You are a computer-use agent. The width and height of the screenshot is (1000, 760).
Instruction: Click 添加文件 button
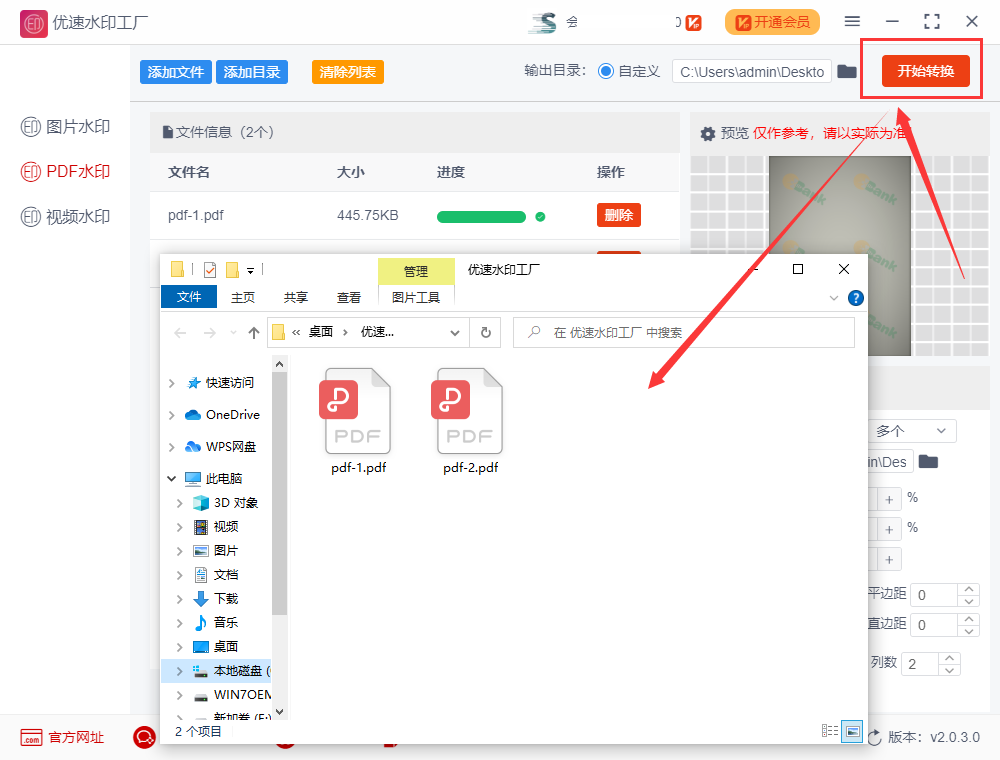[175, 72]
